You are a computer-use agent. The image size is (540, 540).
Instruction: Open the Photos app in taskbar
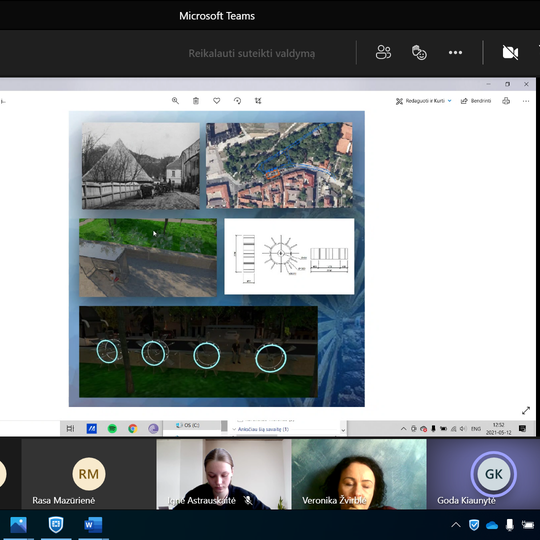tap(18, 525)
